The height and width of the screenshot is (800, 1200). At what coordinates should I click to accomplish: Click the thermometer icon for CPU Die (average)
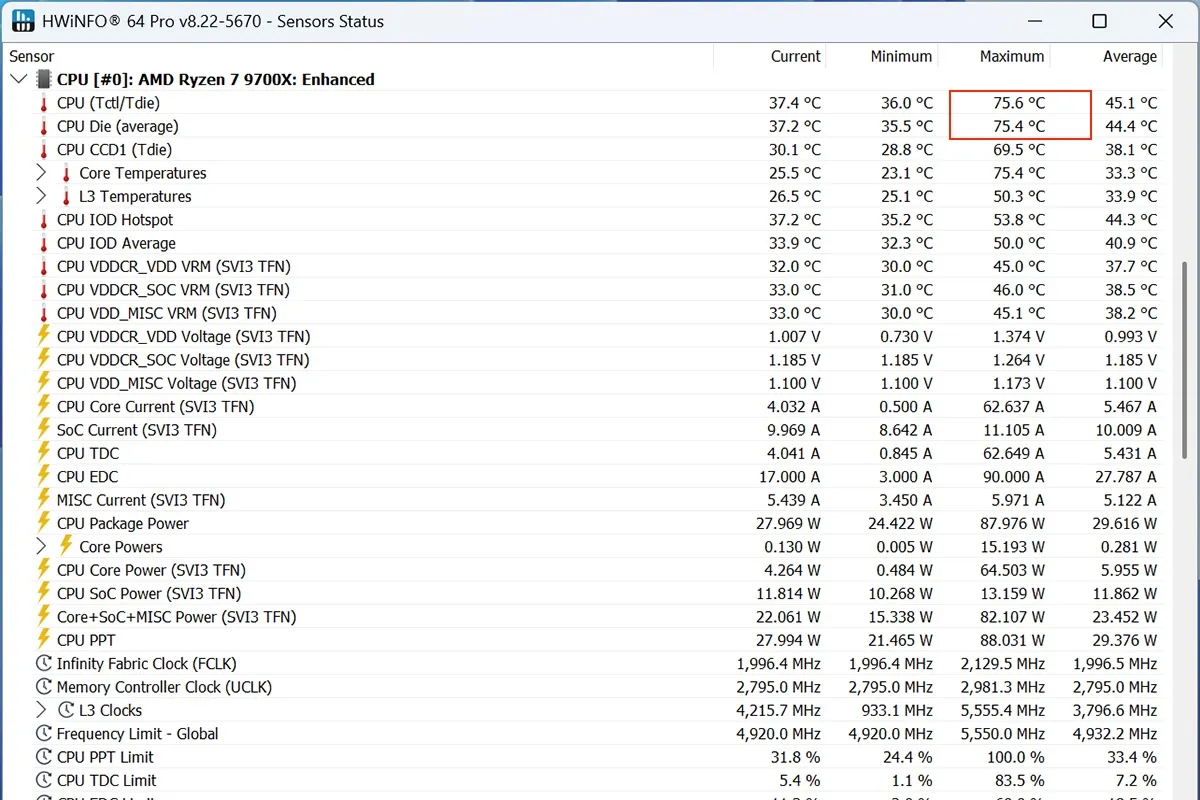(x=43, y=126)
